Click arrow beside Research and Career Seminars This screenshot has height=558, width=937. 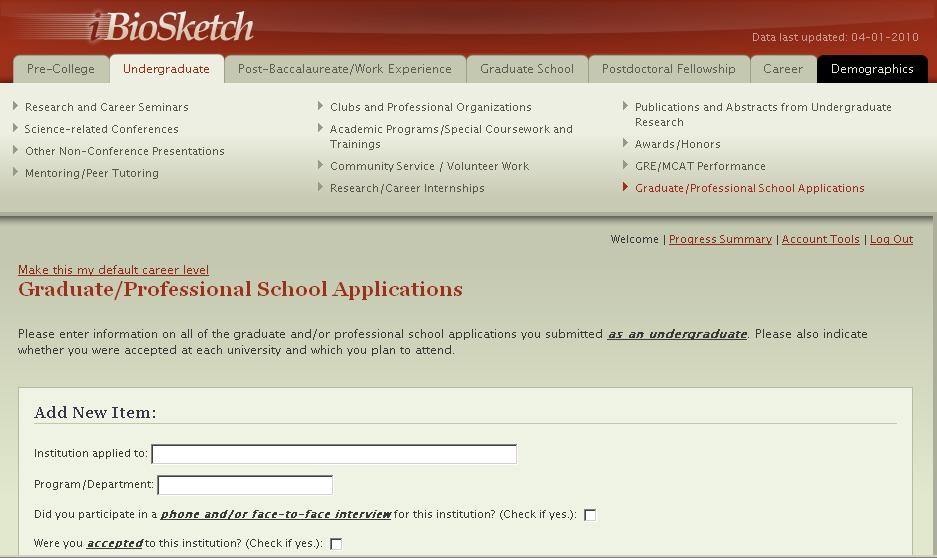[16, 106]
